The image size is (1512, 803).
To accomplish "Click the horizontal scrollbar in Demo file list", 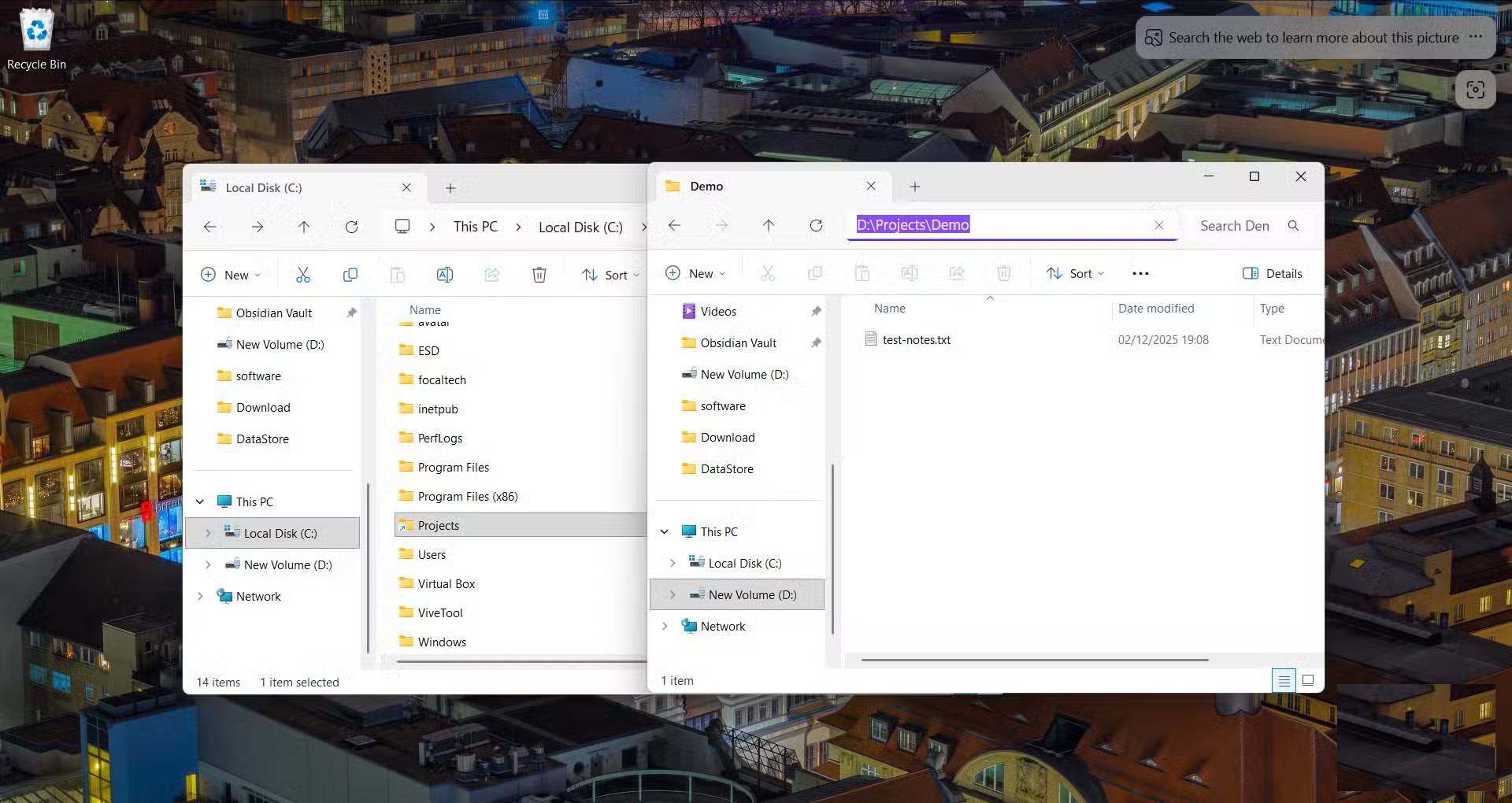I will click(1034, 660).
